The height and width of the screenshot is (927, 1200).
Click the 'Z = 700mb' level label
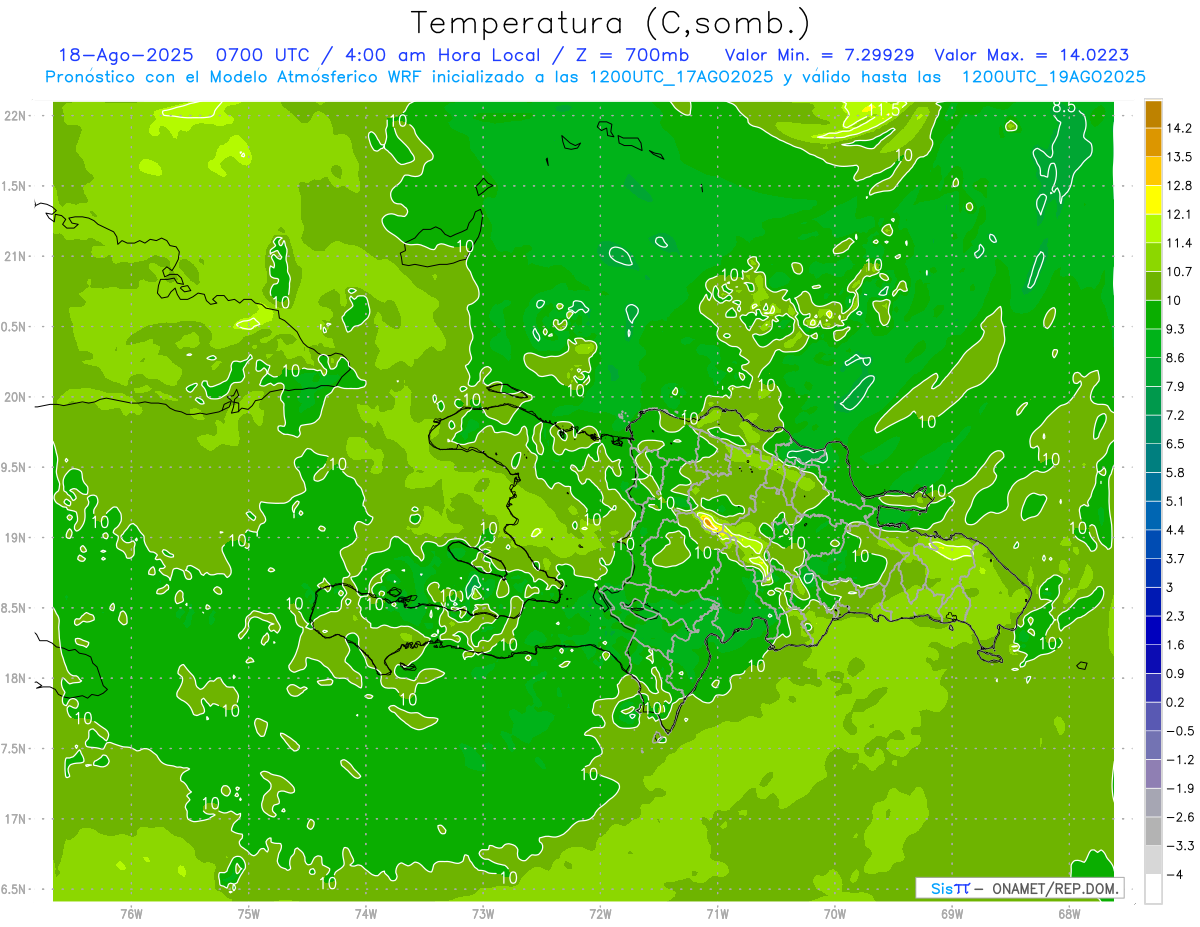[629, 55]
